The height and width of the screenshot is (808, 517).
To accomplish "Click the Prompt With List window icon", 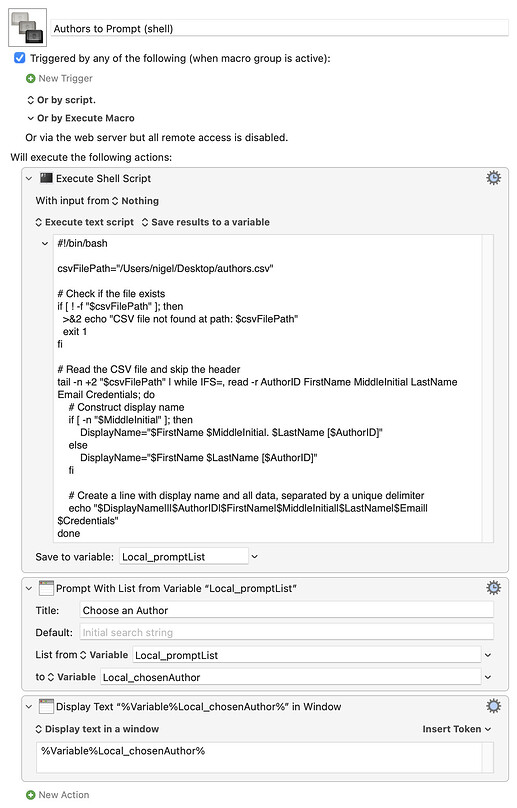I will tap(46, 588).
